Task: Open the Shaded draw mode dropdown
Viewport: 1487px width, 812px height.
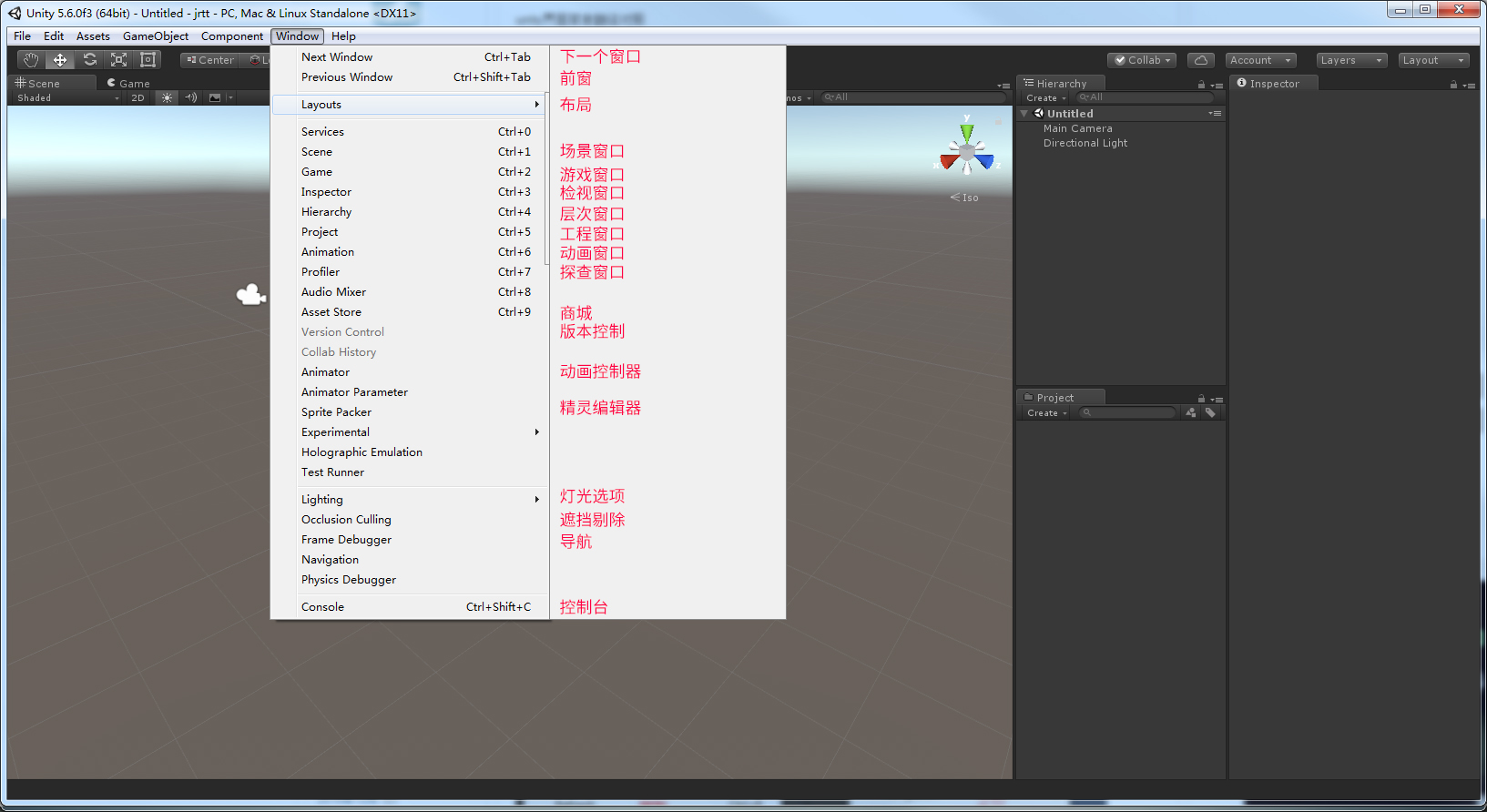Action: (x=67, y=97)
